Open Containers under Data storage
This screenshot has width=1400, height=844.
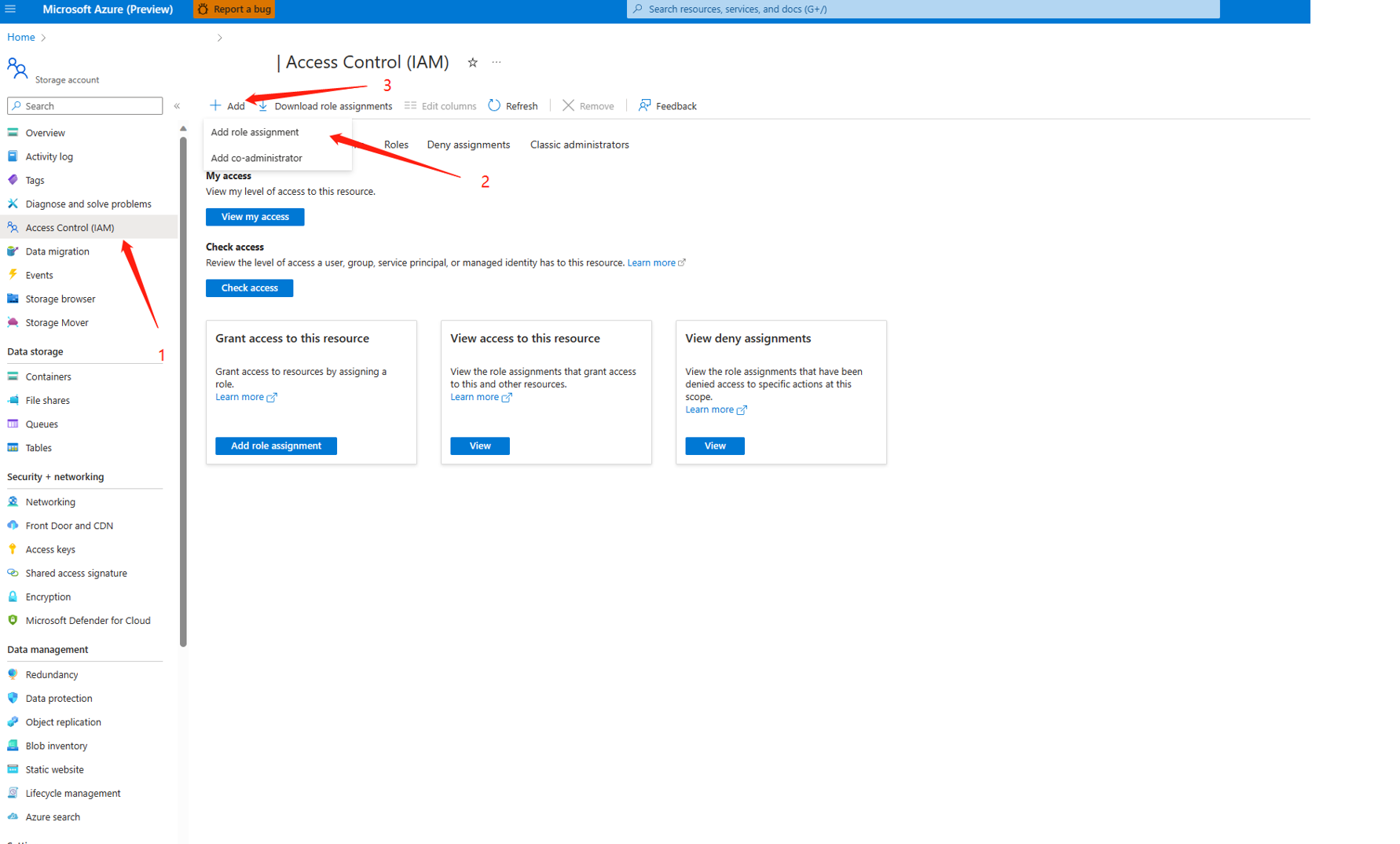pyautogui.click(x=48, y=376)
